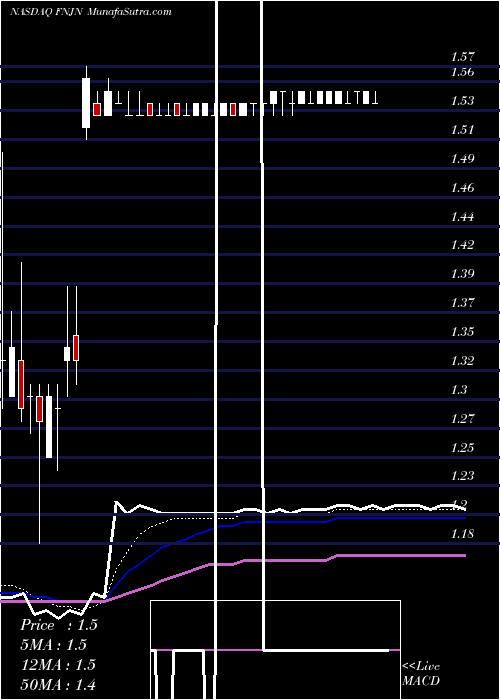Click the 1.27 price axis label
500x700 pixels.
click(x=462, y=419)
